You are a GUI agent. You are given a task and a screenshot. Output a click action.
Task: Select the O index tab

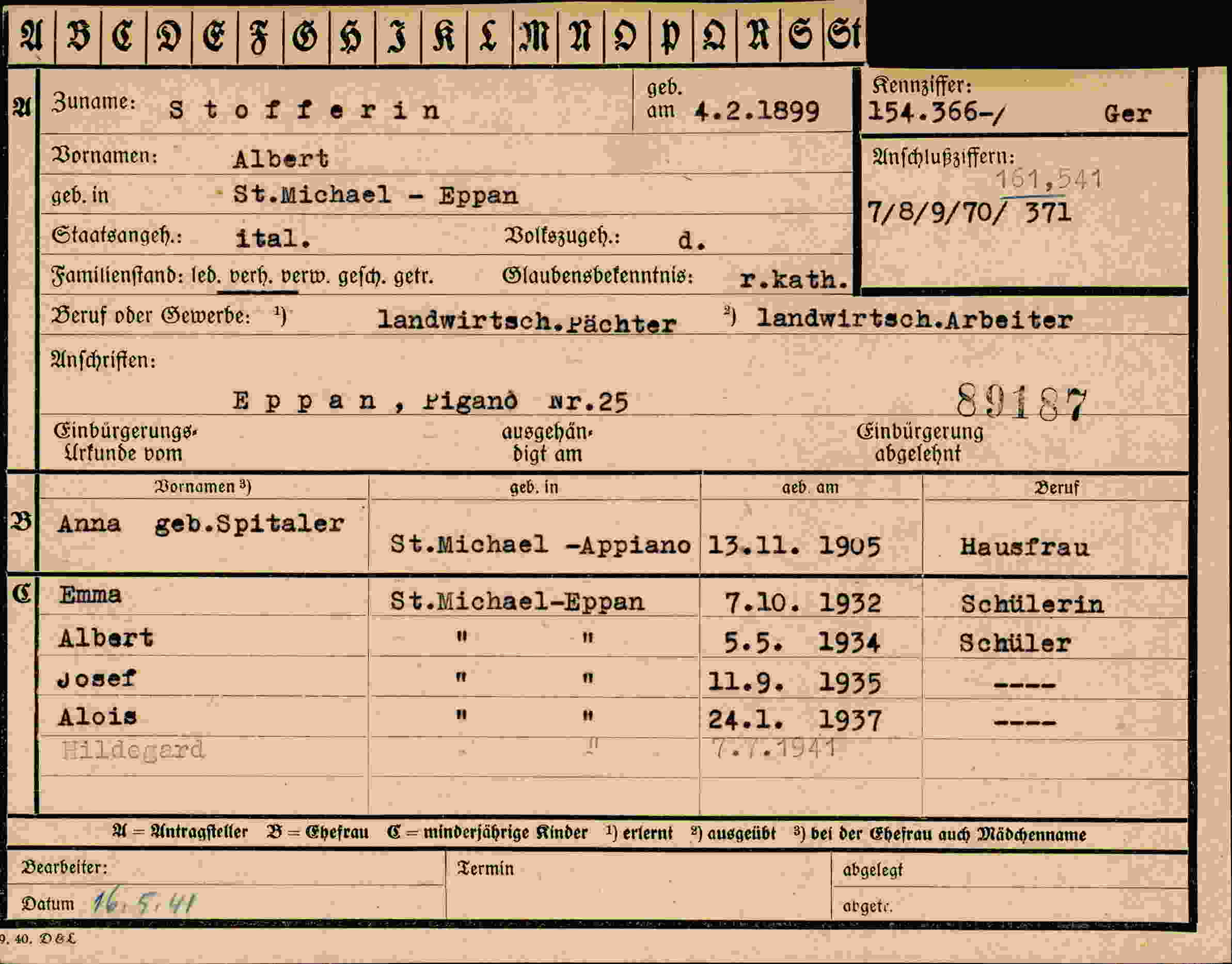click(626, 37)
